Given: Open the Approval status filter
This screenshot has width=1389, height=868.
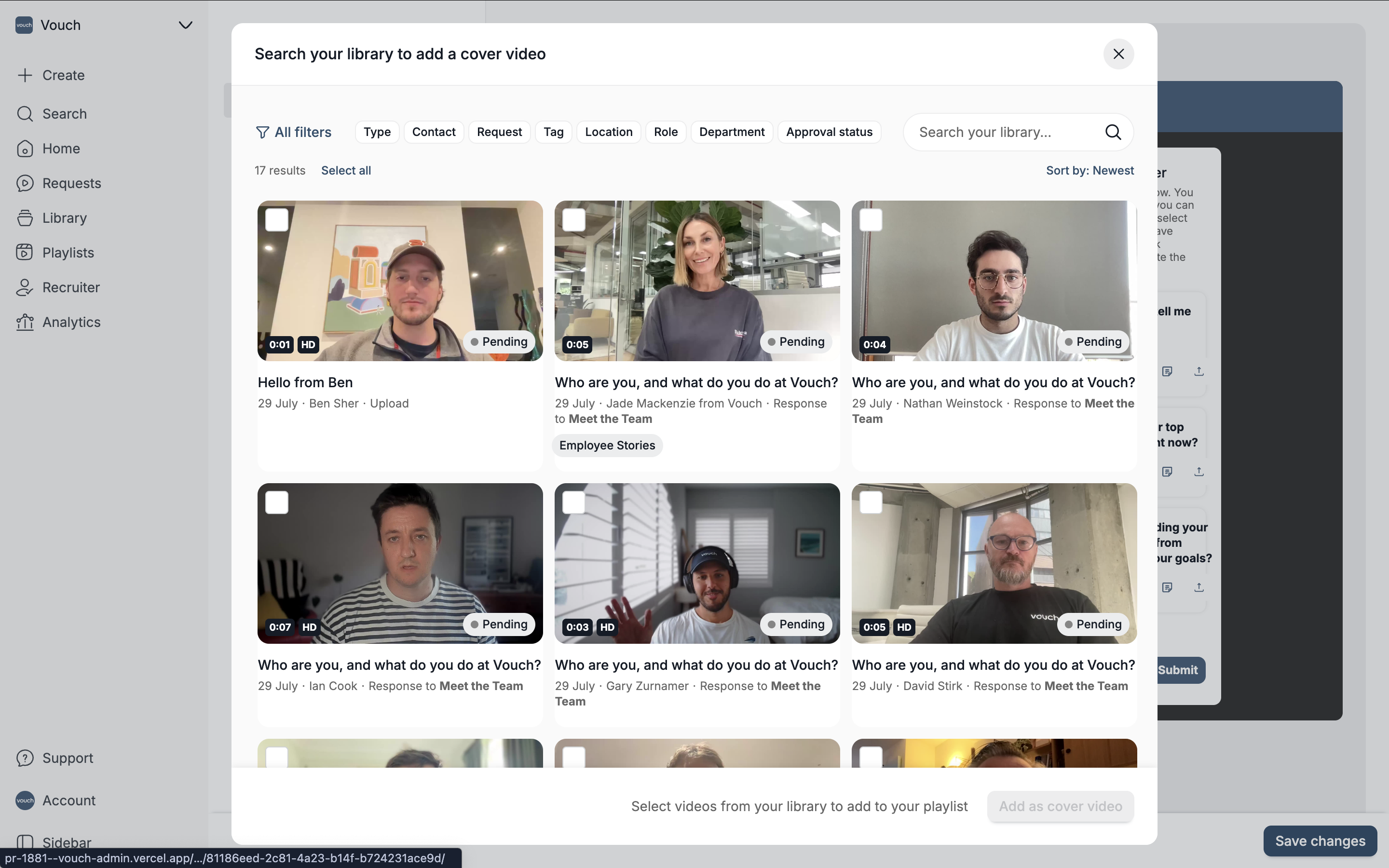Looking at the screenshot, I should [829, 132].
